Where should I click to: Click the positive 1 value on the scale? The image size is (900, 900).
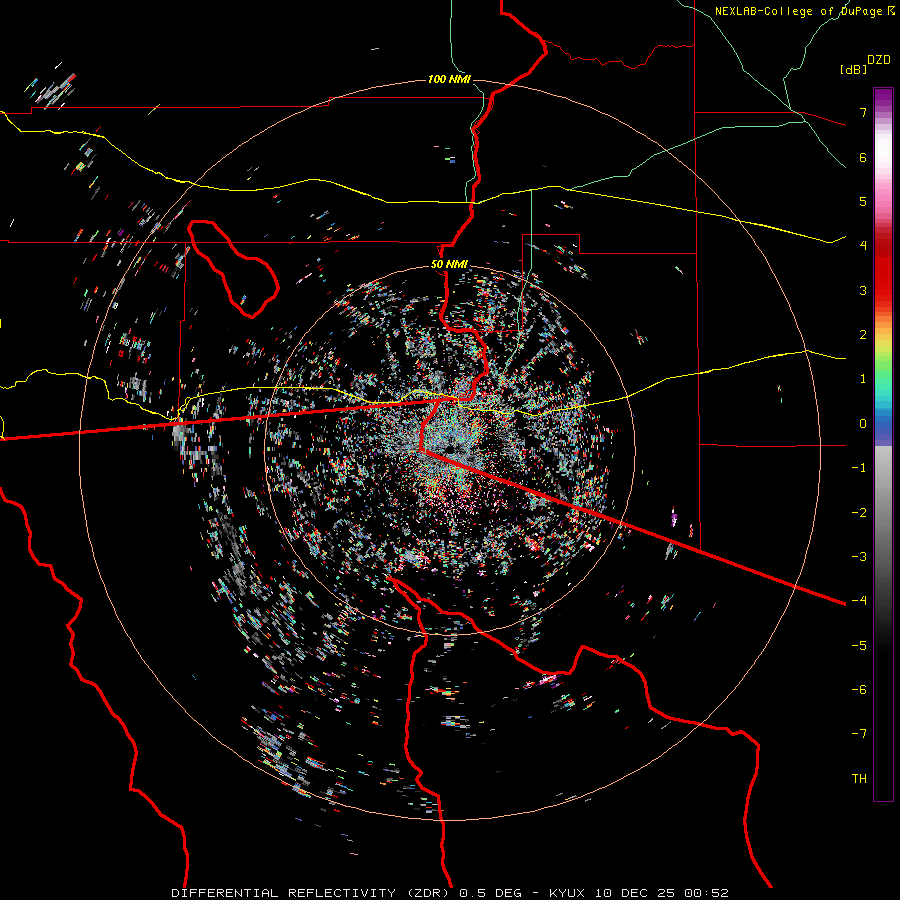click(863, 379)
